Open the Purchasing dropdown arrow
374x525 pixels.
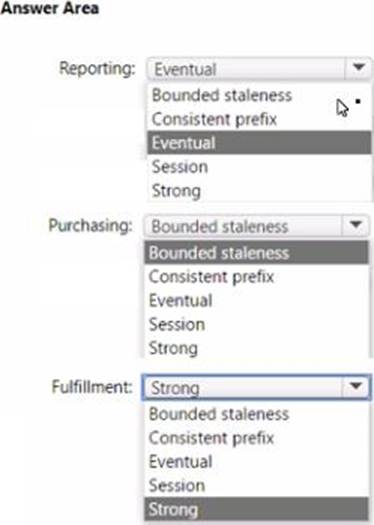pyautogui.click(x=356, y=226)
